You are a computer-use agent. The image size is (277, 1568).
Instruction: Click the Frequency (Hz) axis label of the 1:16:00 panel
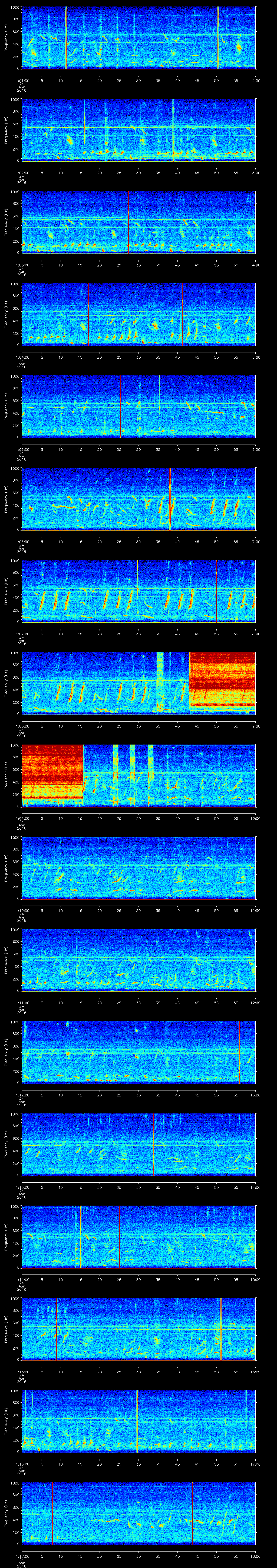point(6,1422)
